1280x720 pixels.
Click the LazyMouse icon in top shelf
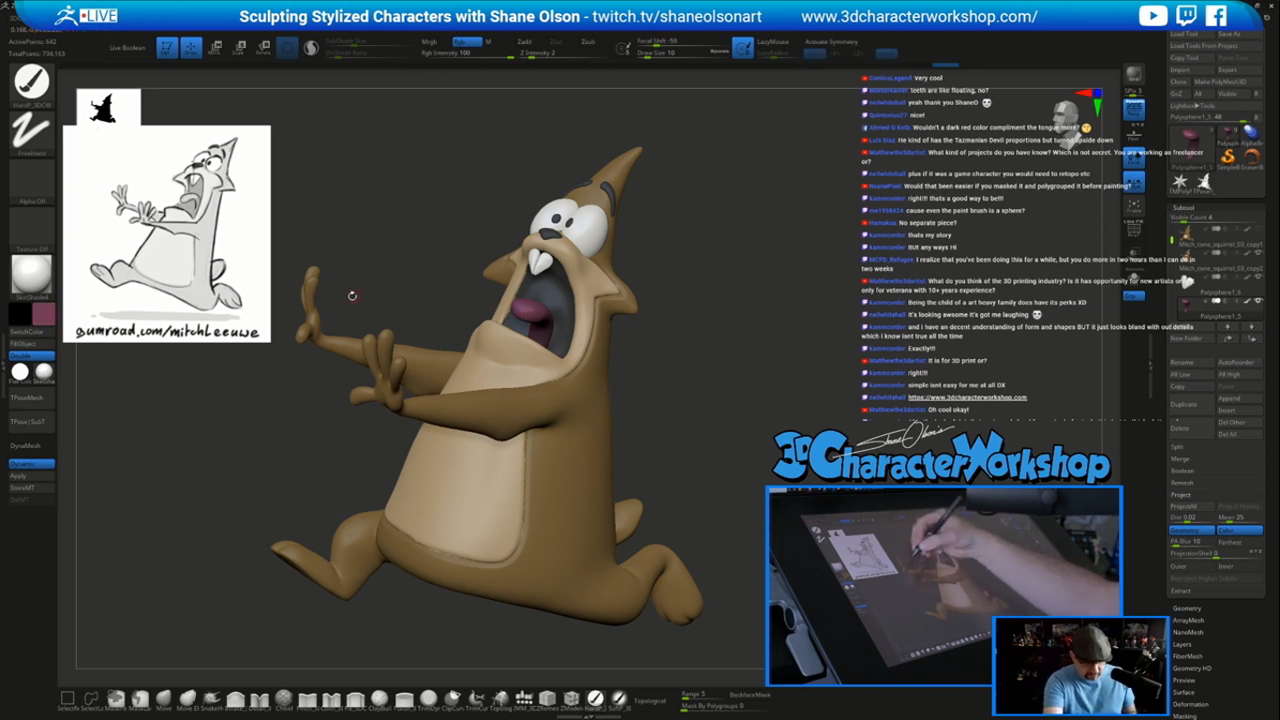(743, 47)
